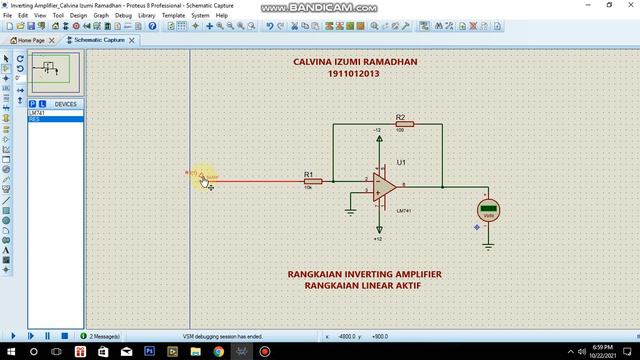Run the simulation with the play button
Screen dimensions: 640x360
click(x=13, y=336)
